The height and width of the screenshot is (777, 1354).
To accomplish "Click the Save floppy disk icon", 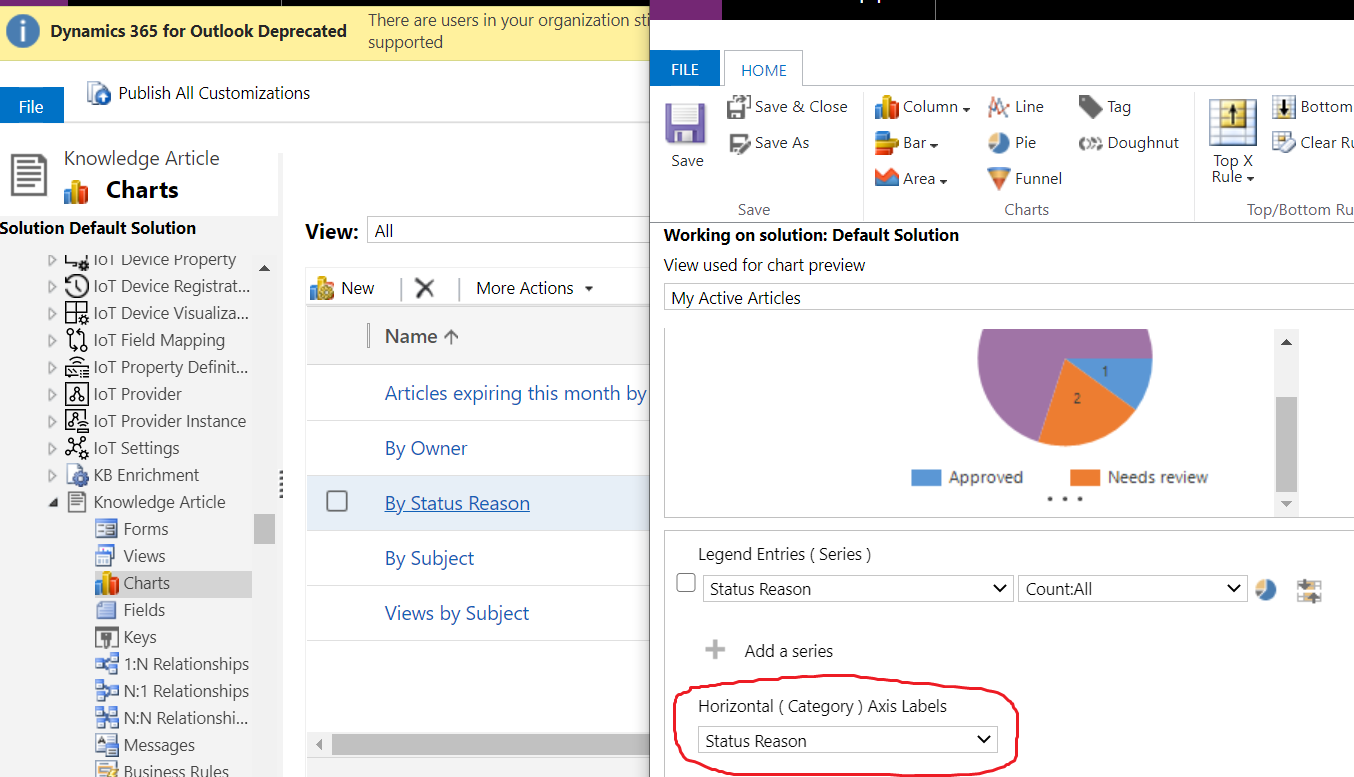I will click(x=686, y=124).
